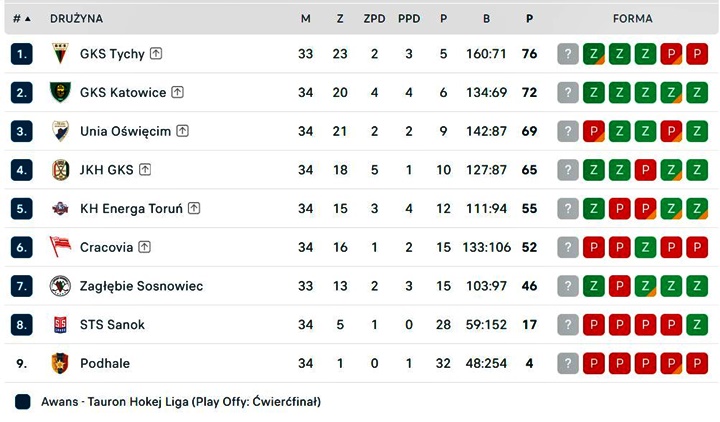Image resolution: width=720 pixels, height=422 pixels.
Task: Click the STS Sanok team logo
Action: click(x=60, y=325)
